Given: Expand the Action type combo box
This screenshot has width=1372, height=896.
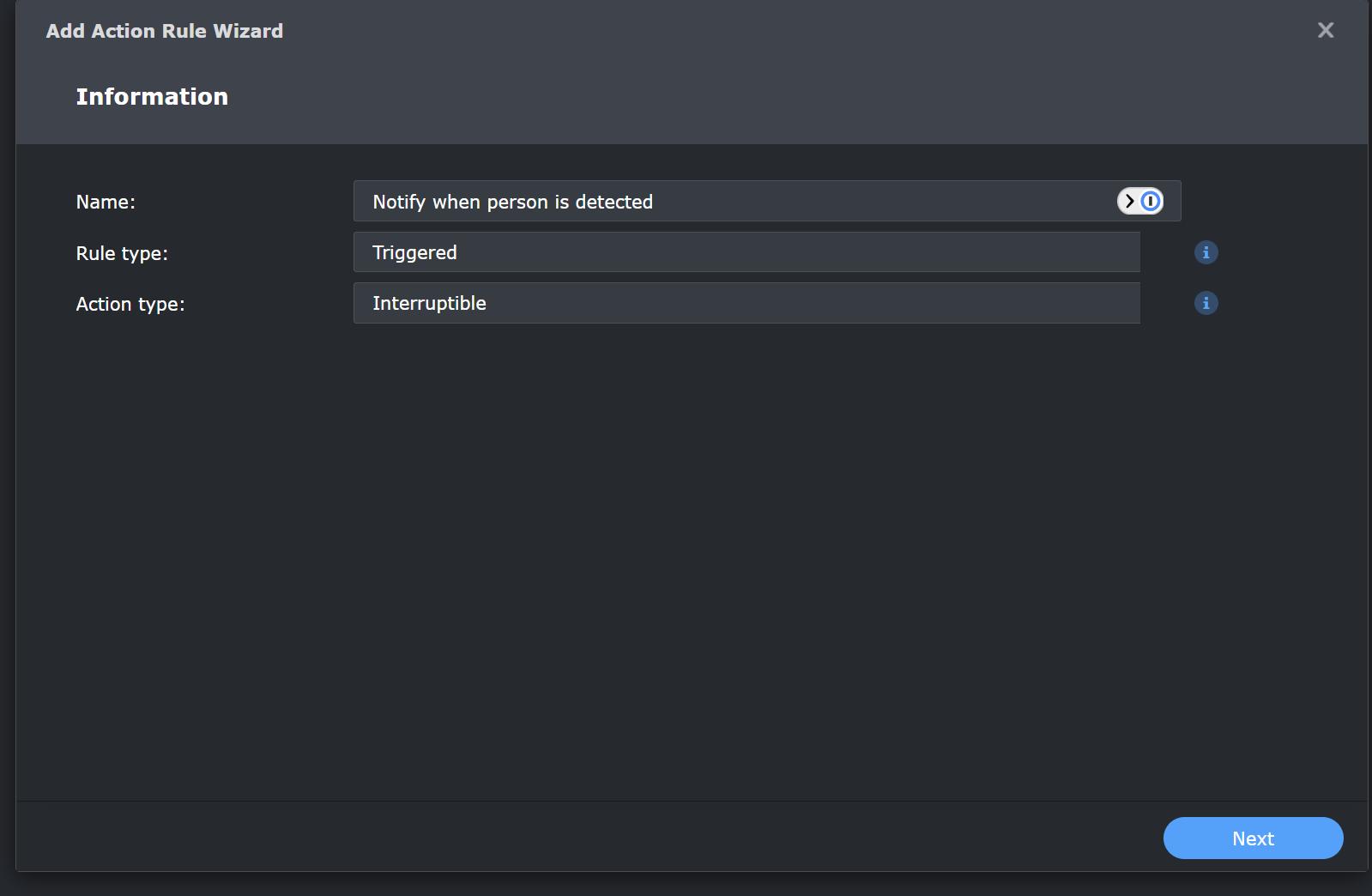Looking at the screenshot, I should pos(746,303).
